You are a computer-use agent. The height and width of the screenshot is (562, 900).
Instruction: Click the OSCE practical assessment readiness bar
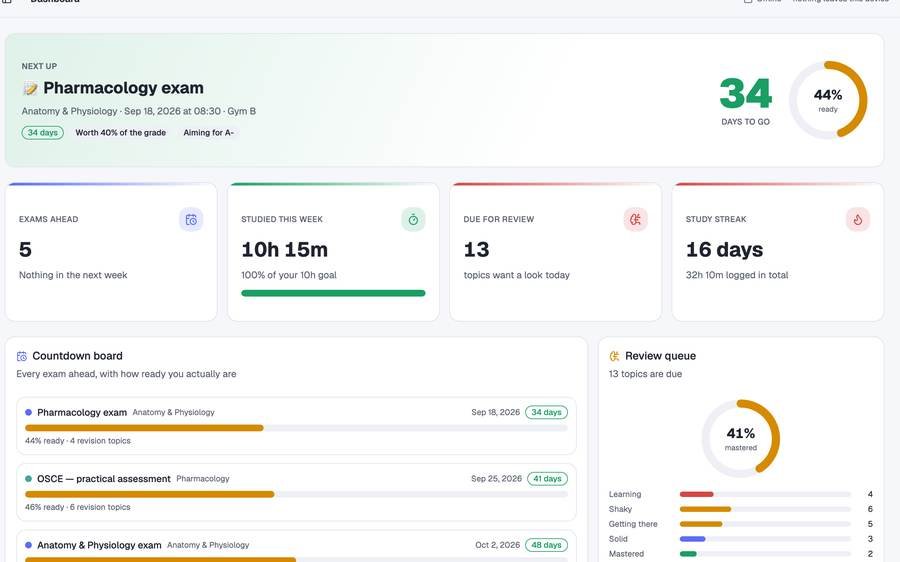click(x=296, y=494)
